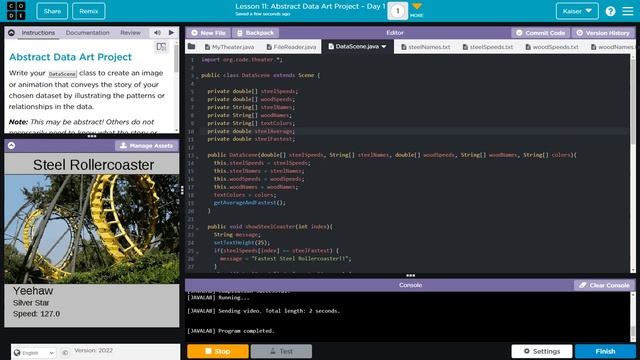
Task: Open the Settings button
Action: tap(542, 351)
